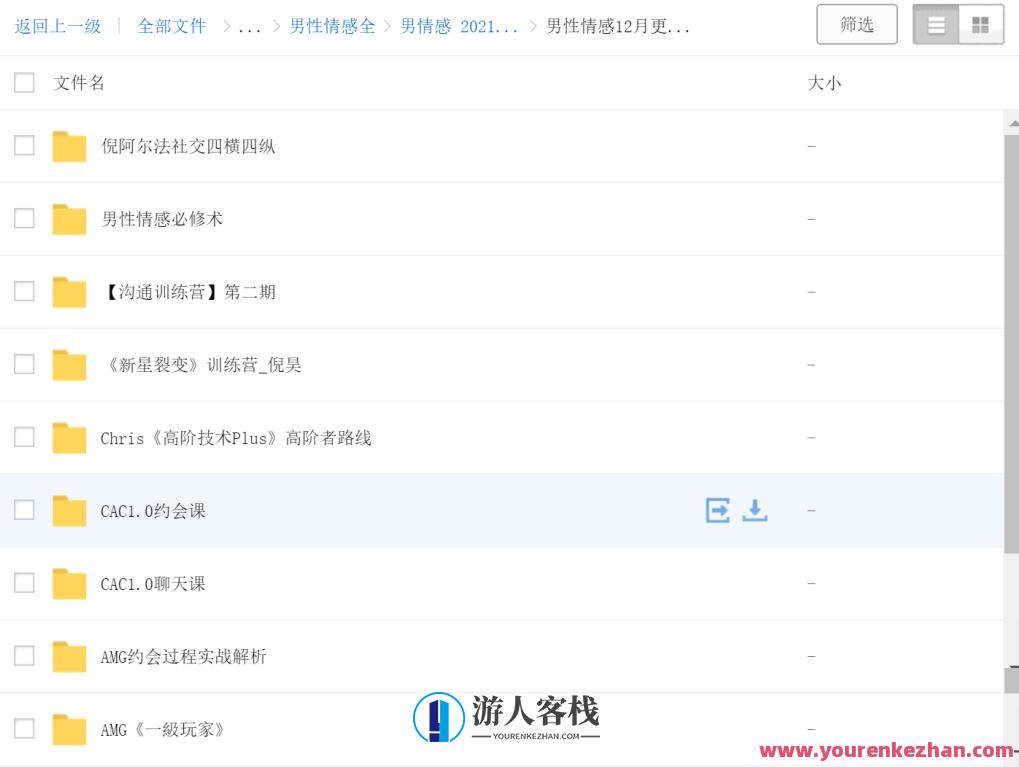Screen dimensions: 1019x767
Task: Select the Chris《高阶技术Plus》 checkbox
Action: pyautogui.click(x=24, y=437)
